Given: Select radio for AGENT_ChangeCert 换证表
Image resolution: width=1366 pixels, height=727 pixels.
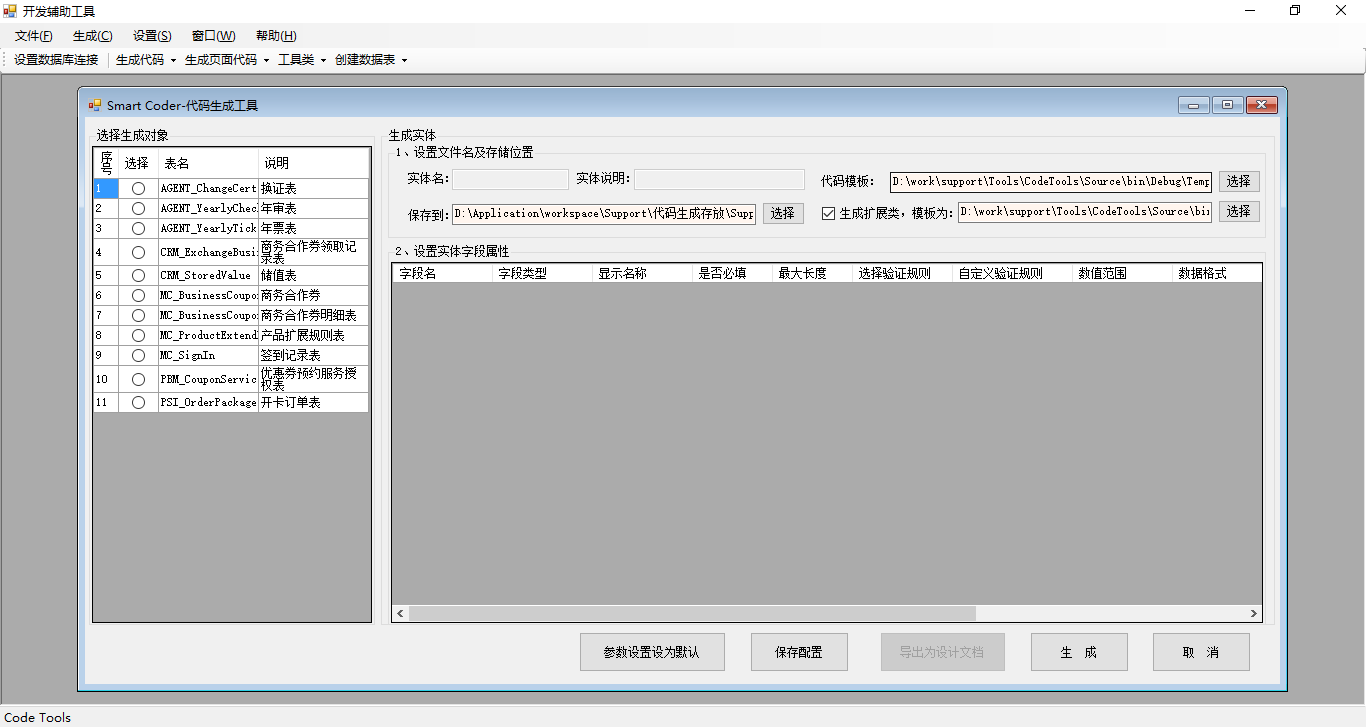Looking at the screenshot, I should point(138,188).
